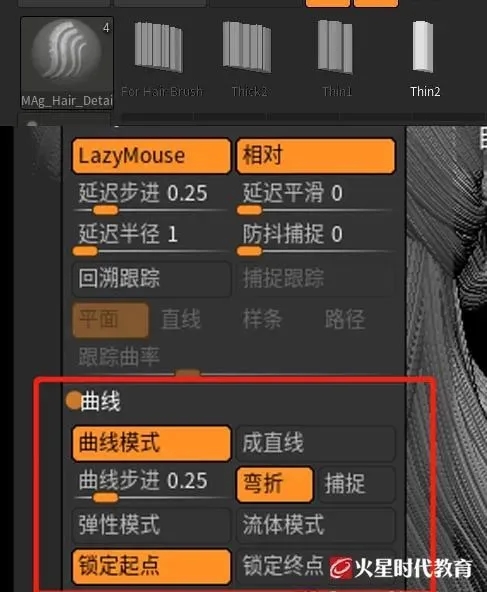The height and width of the screenshot is (592, 487).
Task: Enable 锁定终点 lock end
Action: (283, 566)
